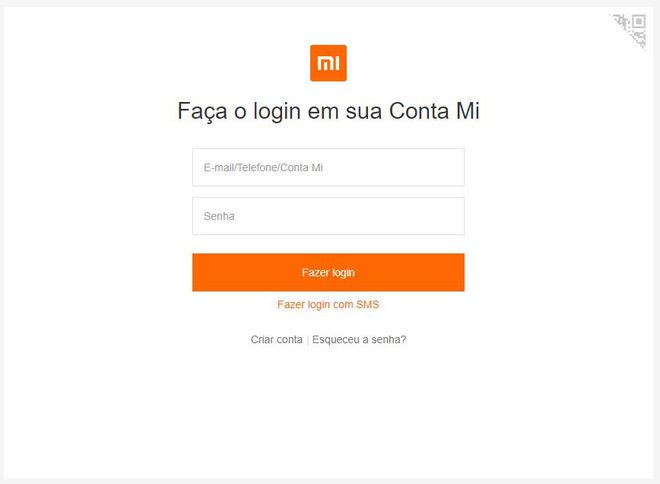Click the Mi logo above the heading
The width and height of the screenshot is (660, 484).
click(x=328, y=63)
